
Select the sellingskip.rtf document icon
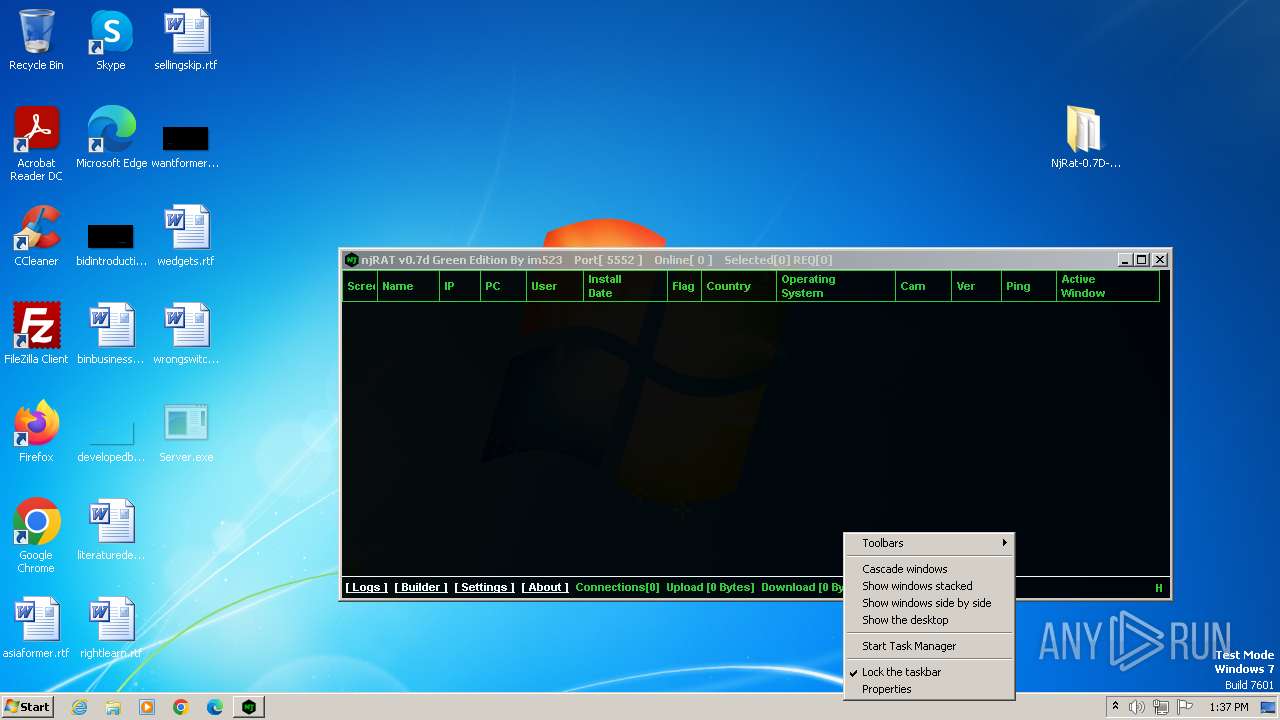click(x=186, y=40)
